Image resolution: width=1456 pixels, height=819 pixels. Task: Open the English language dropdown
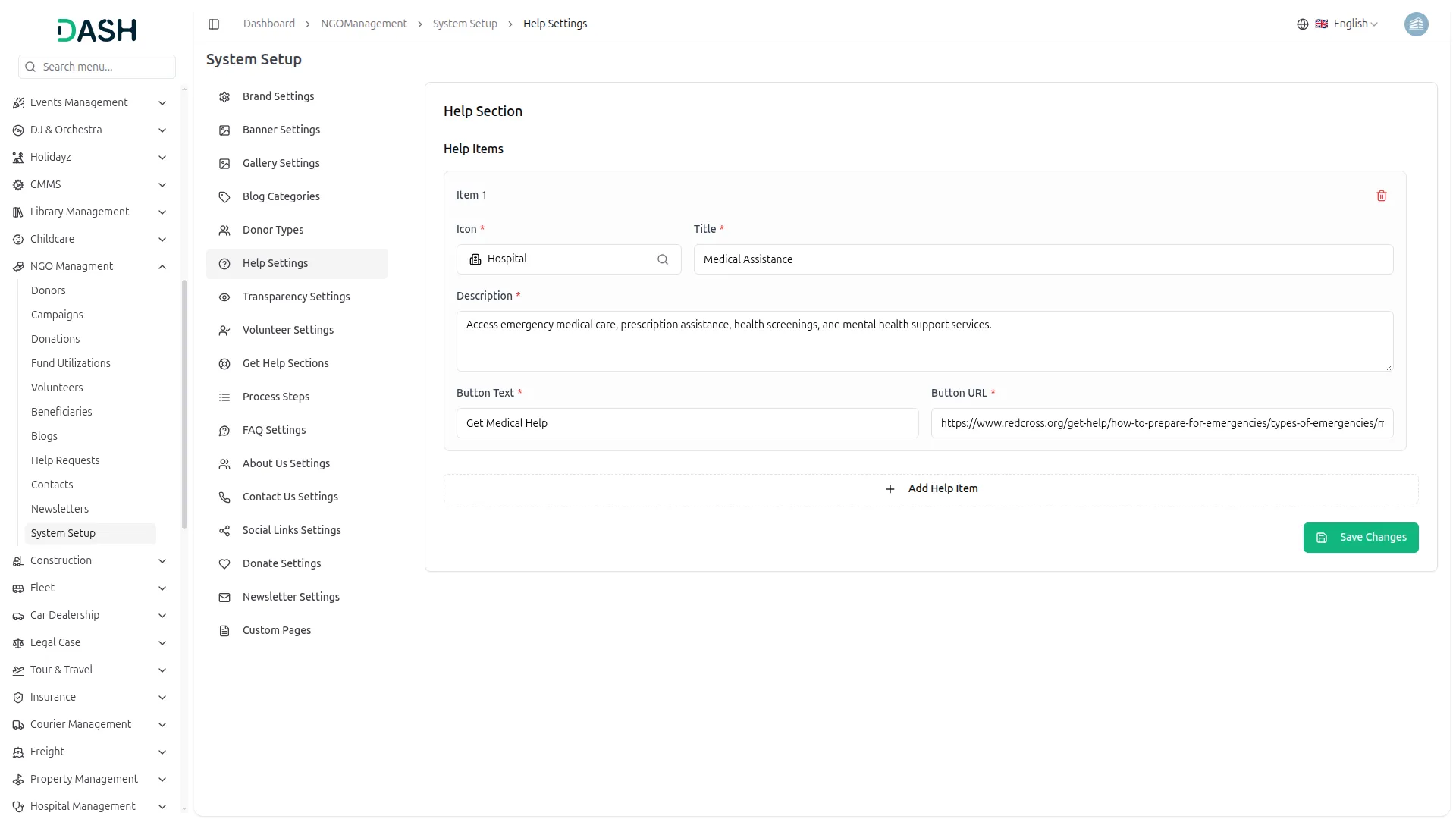click(x=1355, y=24)
